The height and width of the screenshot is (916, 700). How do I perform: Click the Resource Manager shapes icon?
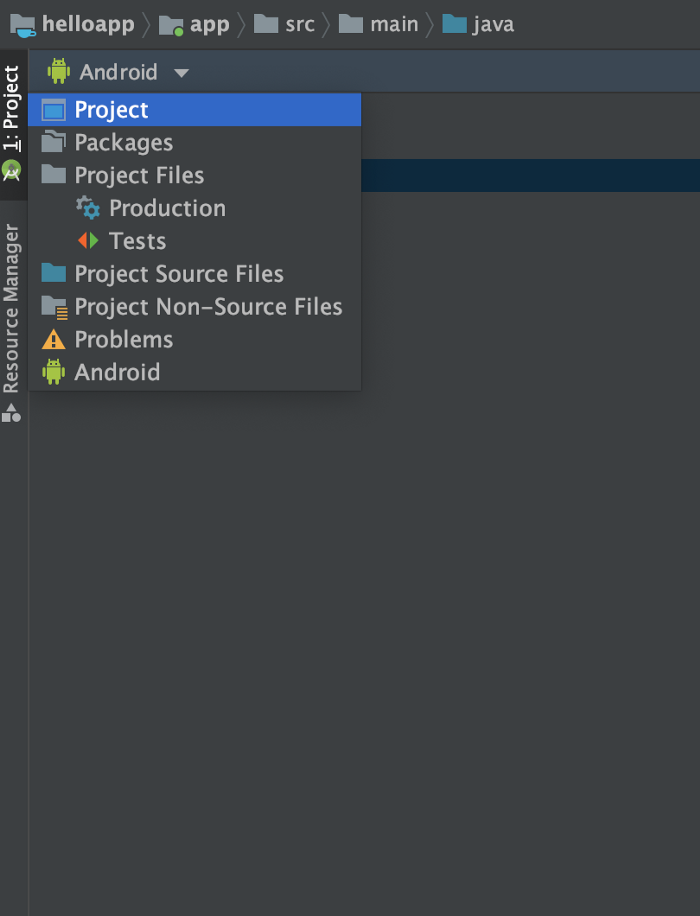(11, 412)
